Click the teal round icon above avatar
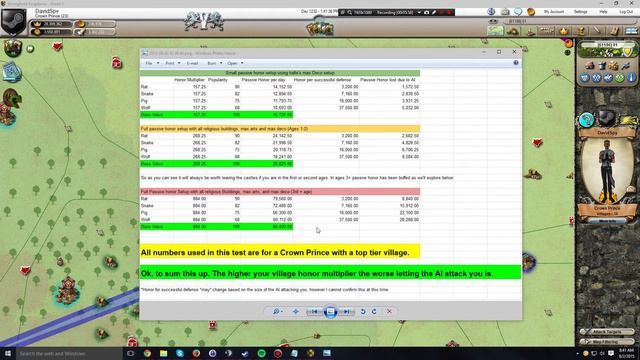 (586, 120)
